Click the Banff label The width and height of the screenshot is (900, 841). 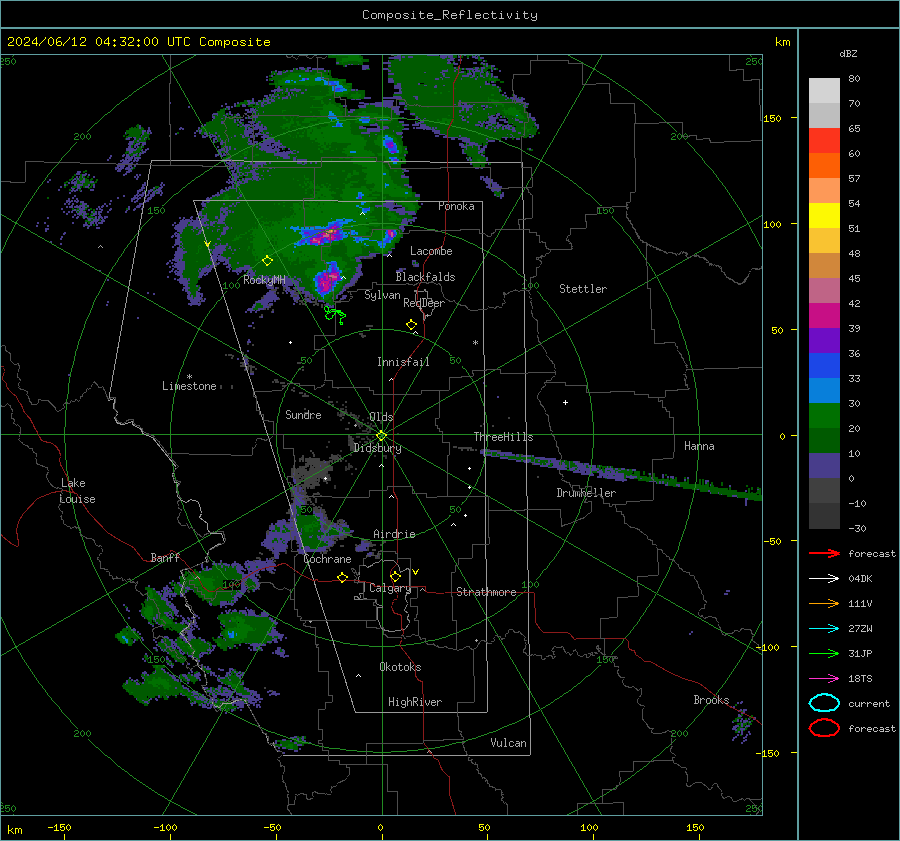(165, 557)
